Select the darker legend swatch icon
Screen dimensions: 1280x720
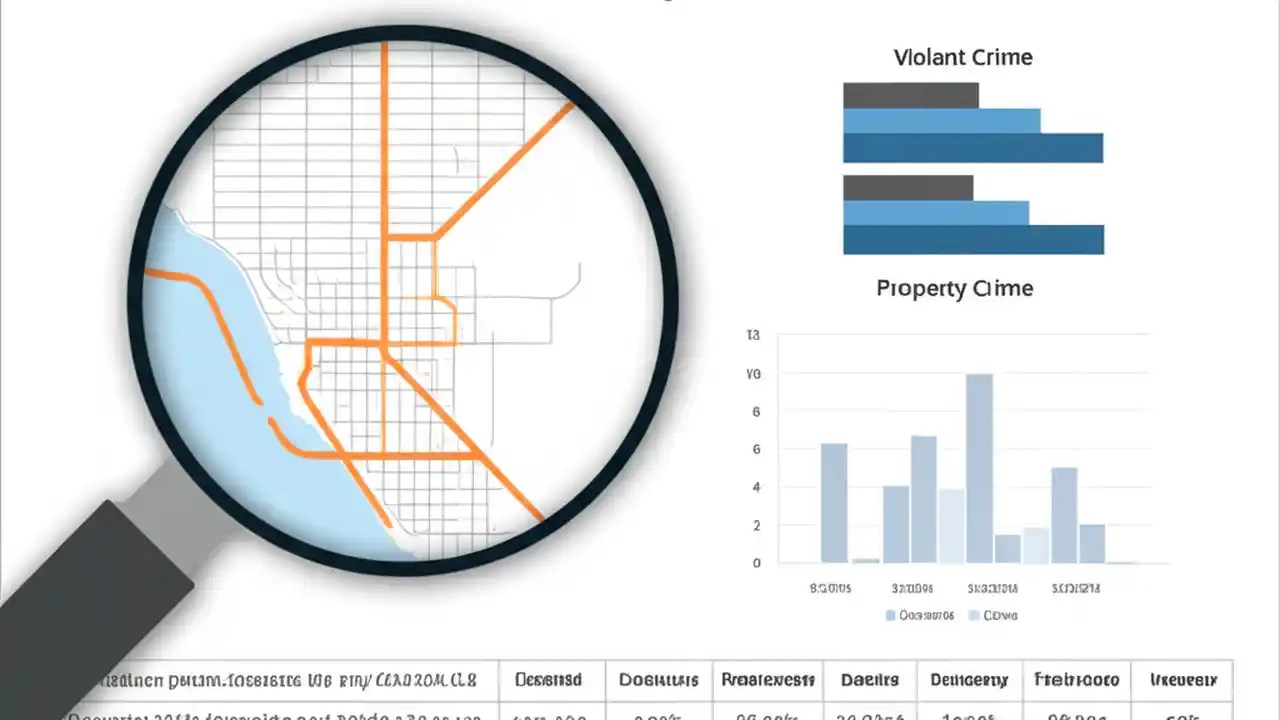click(x=890, y=616)
